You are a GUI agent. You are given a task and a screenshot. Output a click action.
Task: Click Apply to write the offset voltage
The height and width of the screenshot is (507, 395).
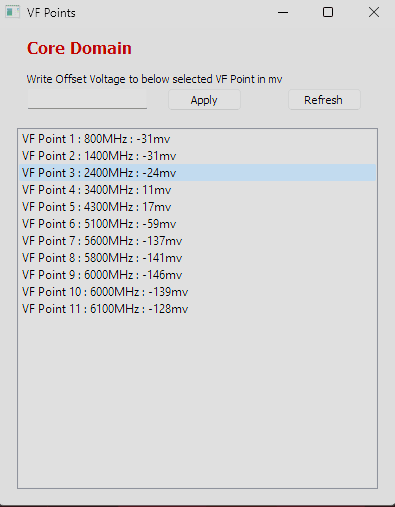point(204,100)
